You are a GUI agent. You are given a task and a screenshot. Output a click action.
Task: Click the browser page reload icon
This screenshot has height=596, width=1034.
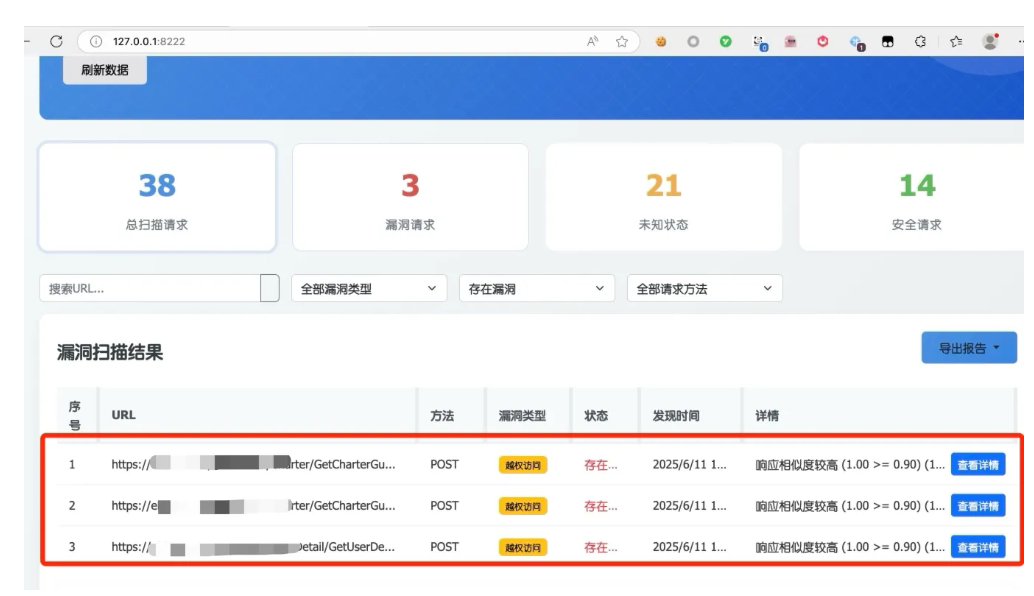(x=56, y=41)
